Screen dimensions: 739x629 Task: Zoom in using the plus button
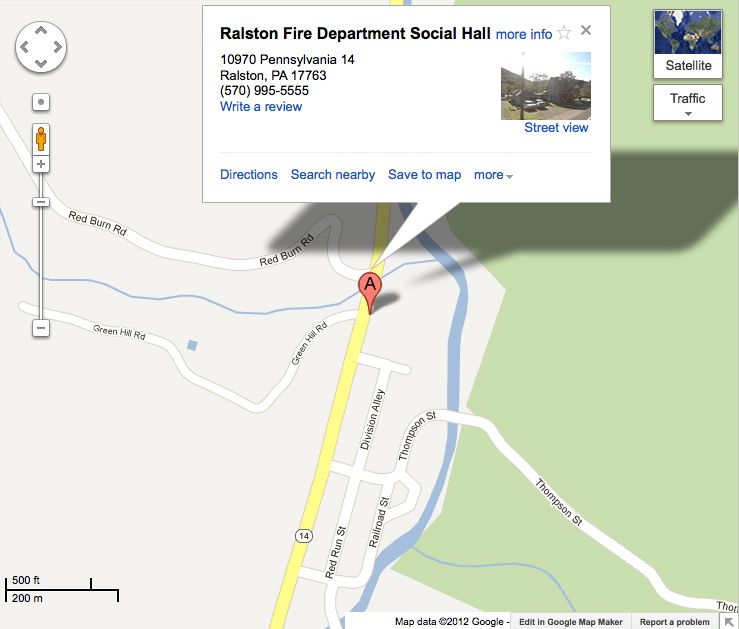(x=41, y=164)
